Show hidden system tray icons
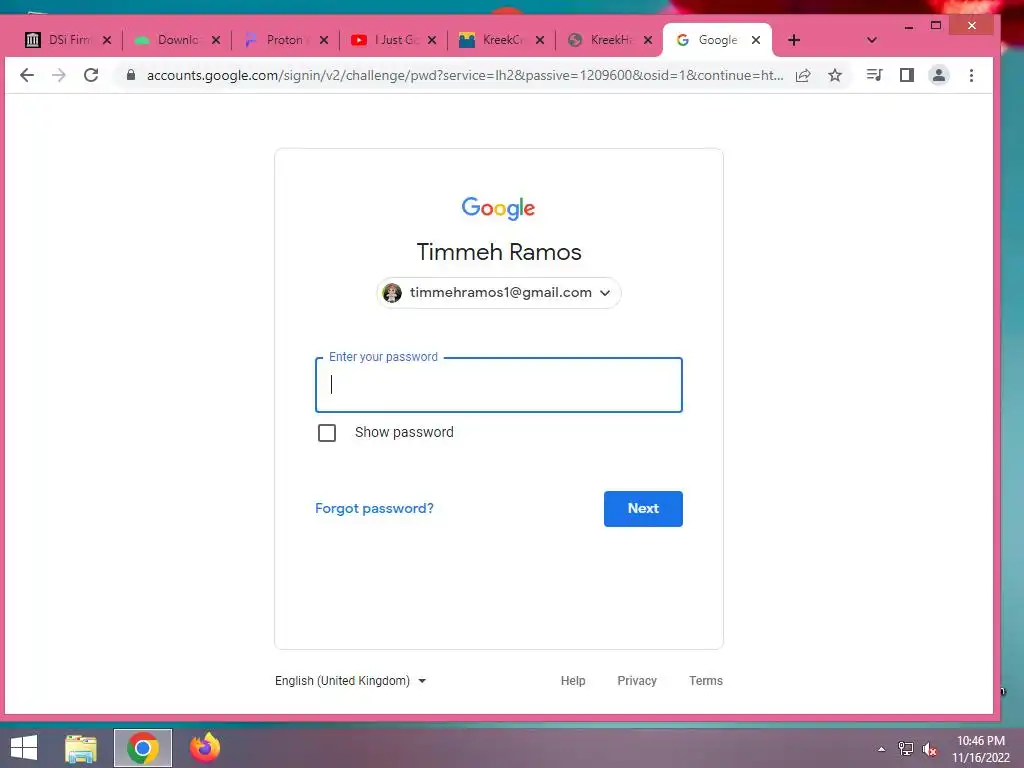Viewport: 1024px width, 768px height. click(882, 749)
